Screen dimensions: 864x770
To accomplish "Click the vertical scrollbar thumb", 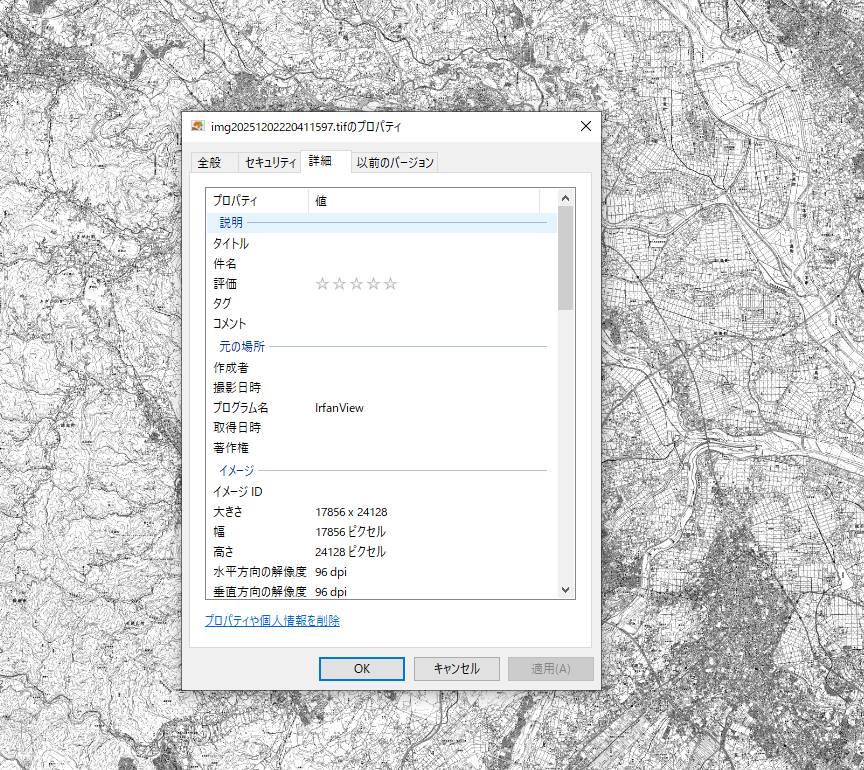I will [566, 257].
